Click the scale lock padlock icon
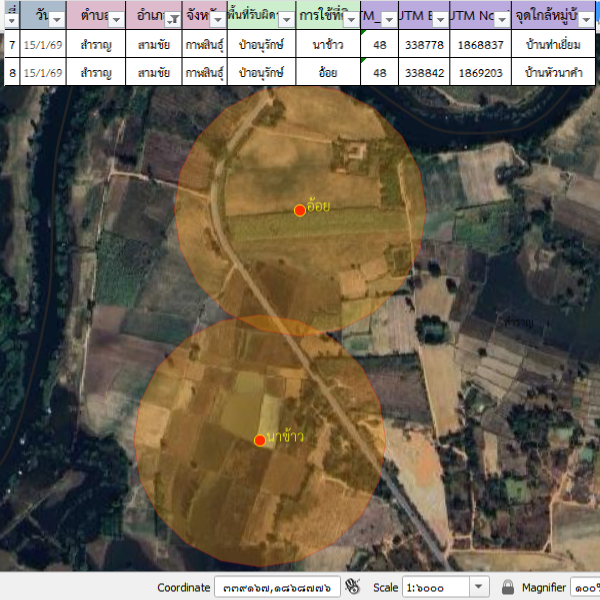Viewport: 600px width, 600px height. (508, 587)
